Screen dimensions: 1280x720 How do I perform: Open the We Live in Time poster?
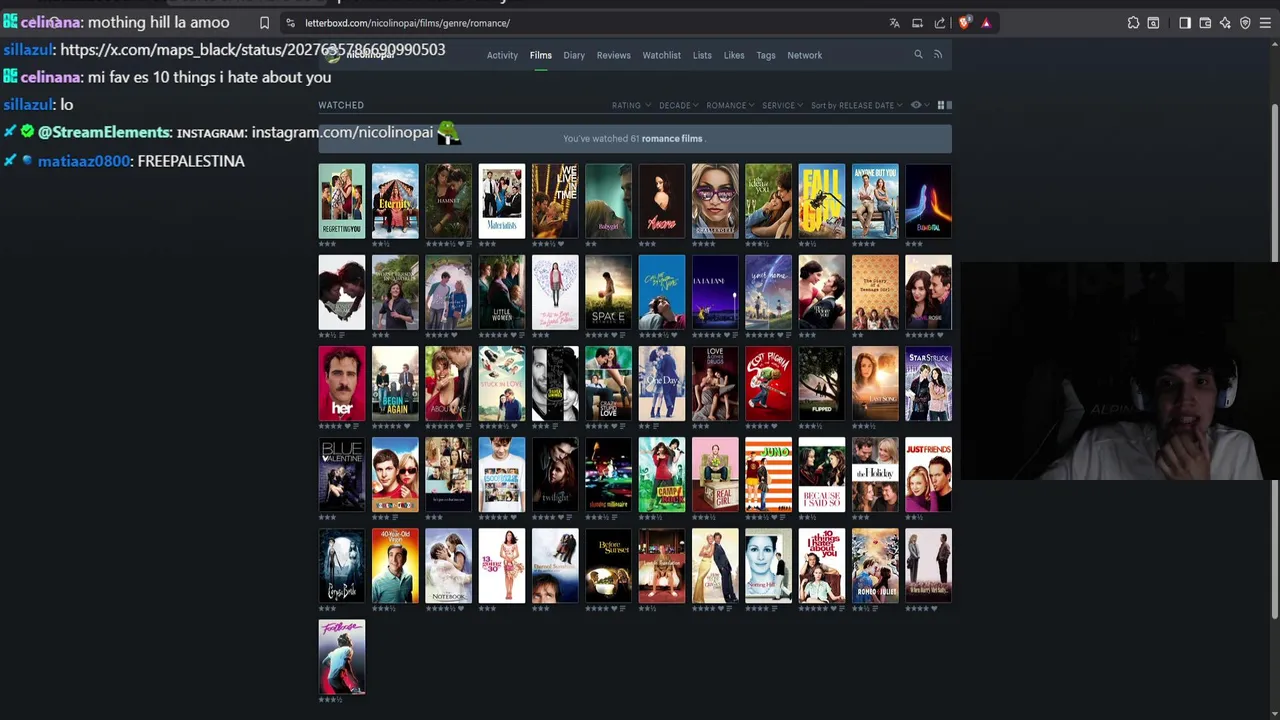pos(555,201)
